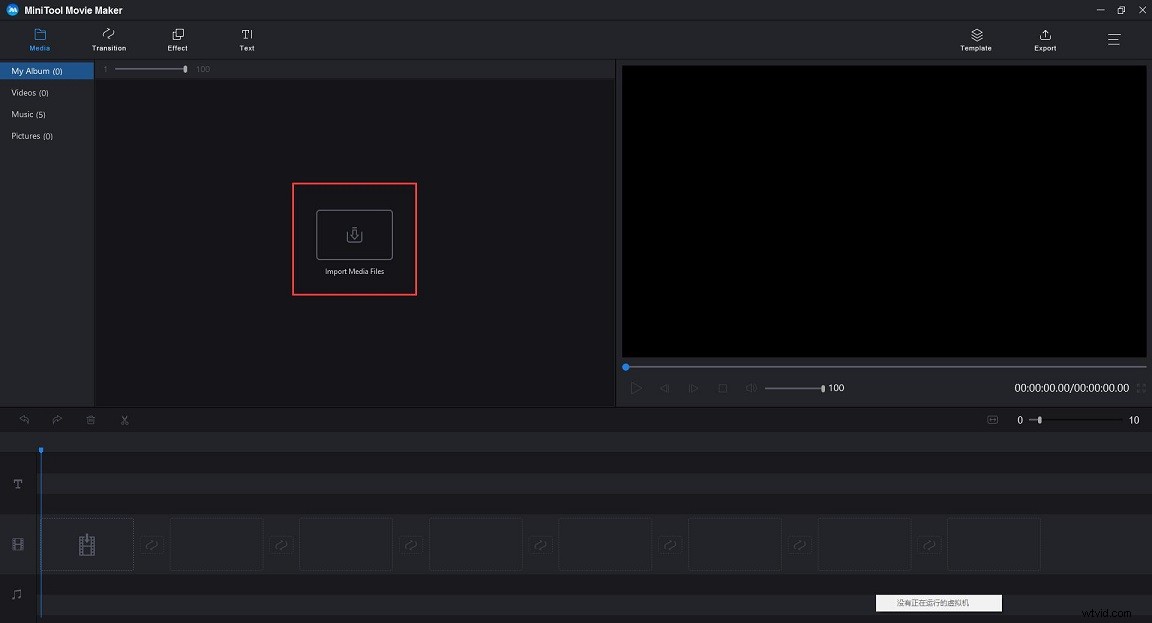Switch to the Text tab
1152x623 pixels.
click(246, 40)
